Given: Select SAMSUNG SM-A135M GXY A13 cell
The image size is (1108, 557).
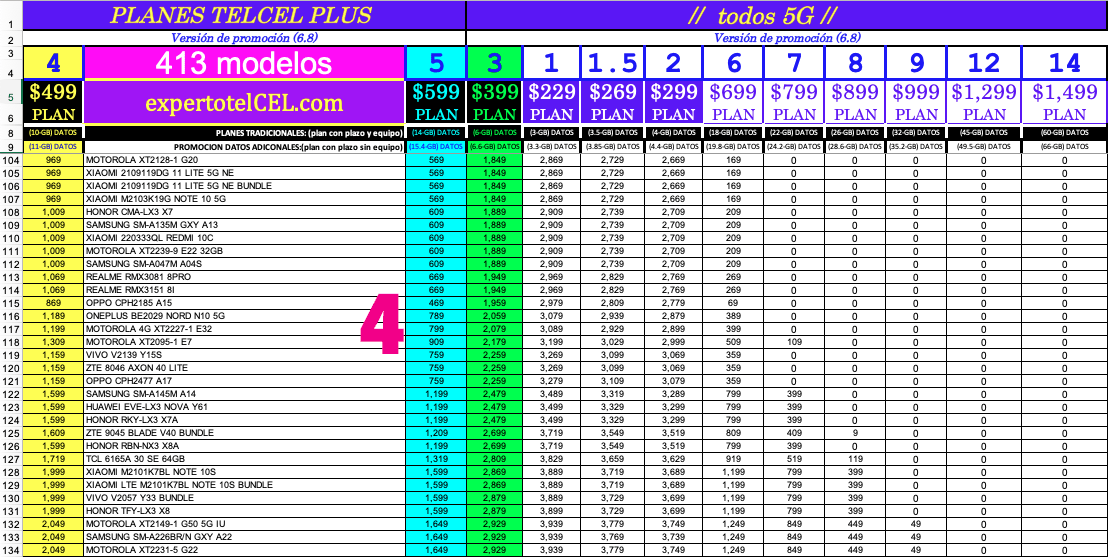Looking at the screenshot, I should tap(244, 225).
